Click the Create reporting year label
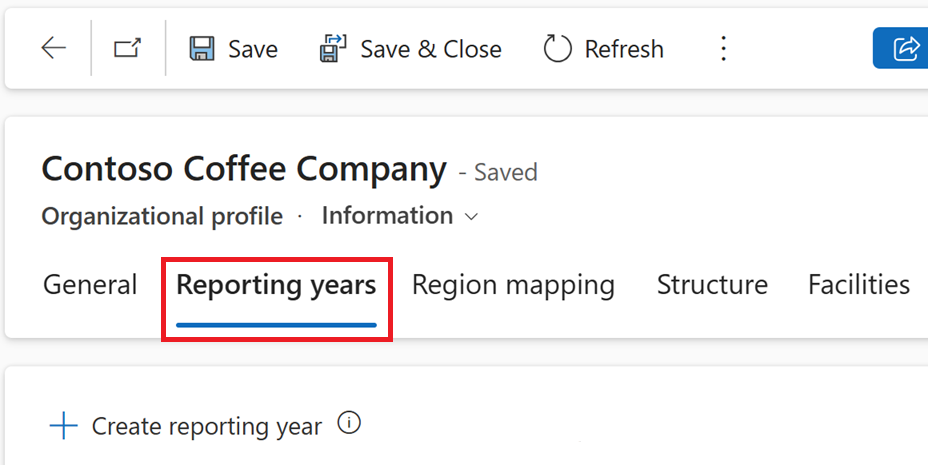The height and width of the screenshot is (465, 928). coord(207,427)
